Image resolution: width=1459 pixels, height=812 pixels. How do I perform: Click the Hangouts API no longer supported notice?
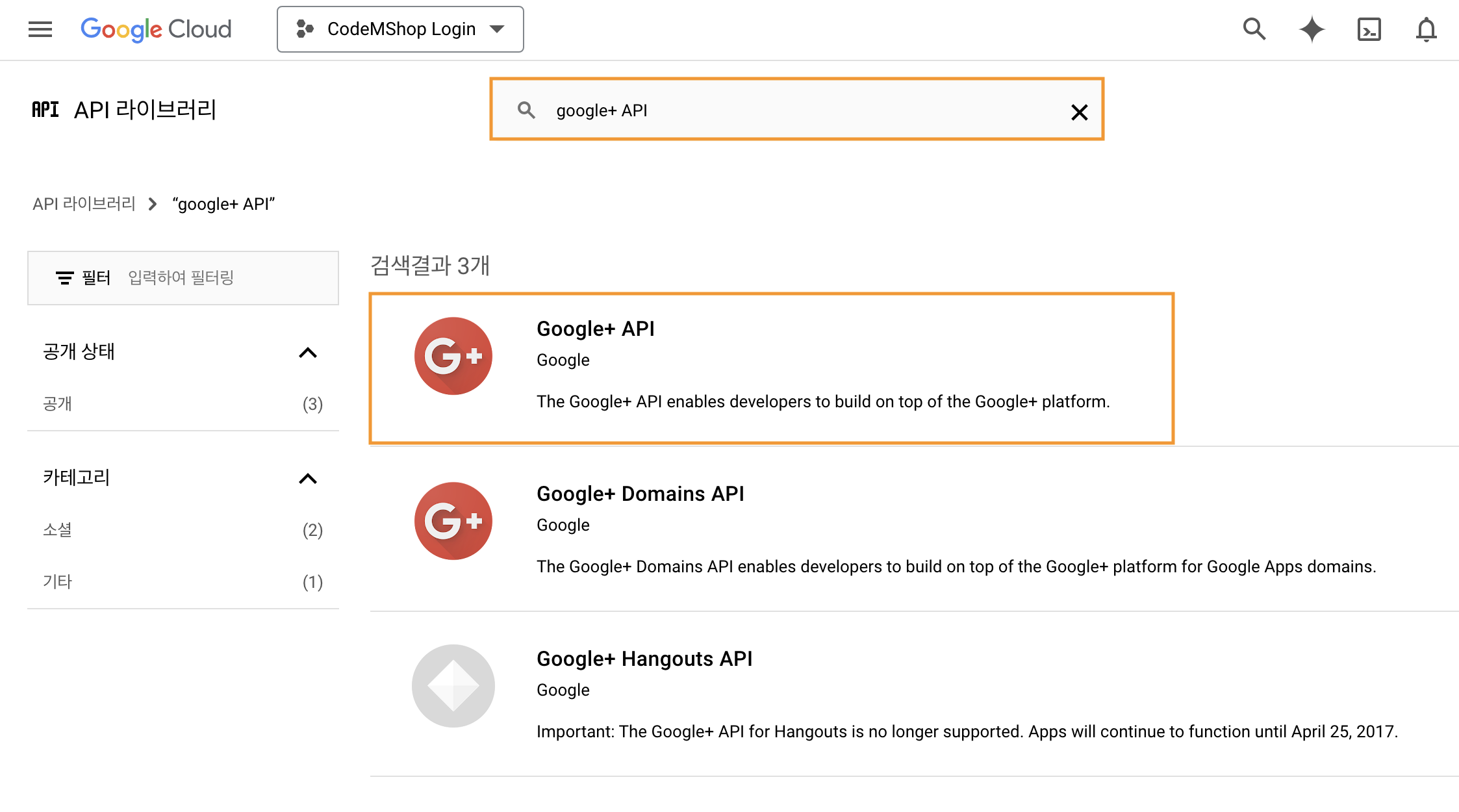click(x=967, y=731)
